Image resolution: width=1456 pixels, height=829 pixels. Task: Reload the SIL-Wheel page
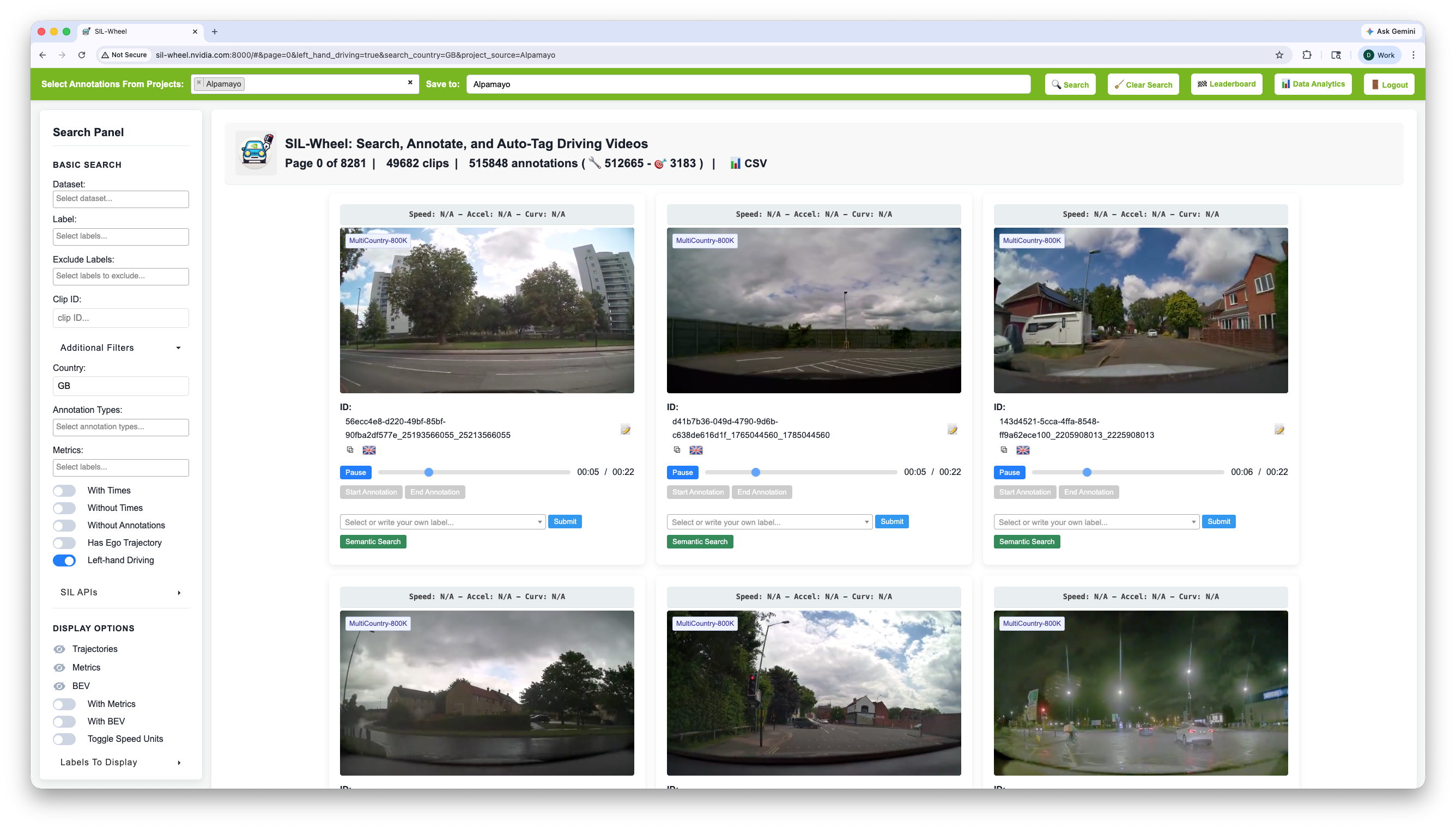pyautogui.click(x=82, y=55)
